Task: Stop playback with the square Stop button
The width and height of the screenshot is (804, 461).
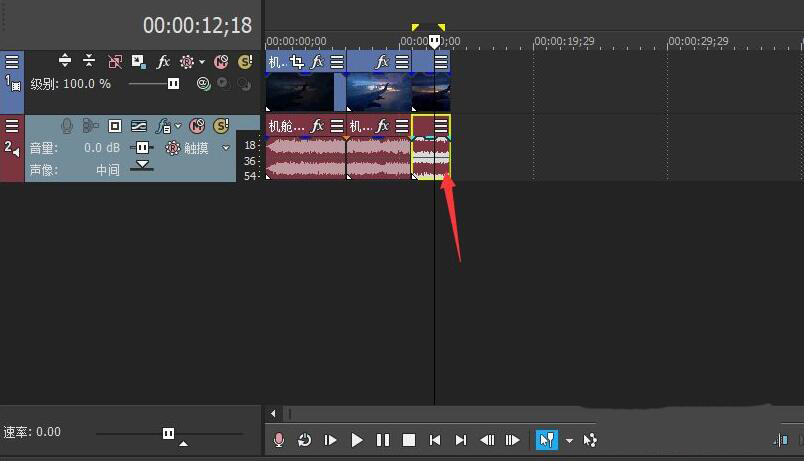Action: [409, 440]
